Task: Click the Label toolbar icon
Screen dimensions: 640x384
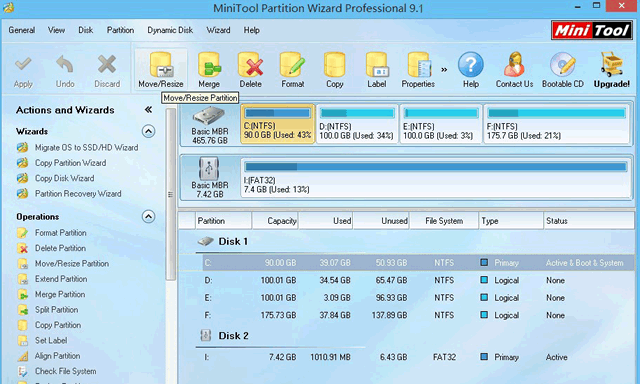Action: click(x=376, y=65)
